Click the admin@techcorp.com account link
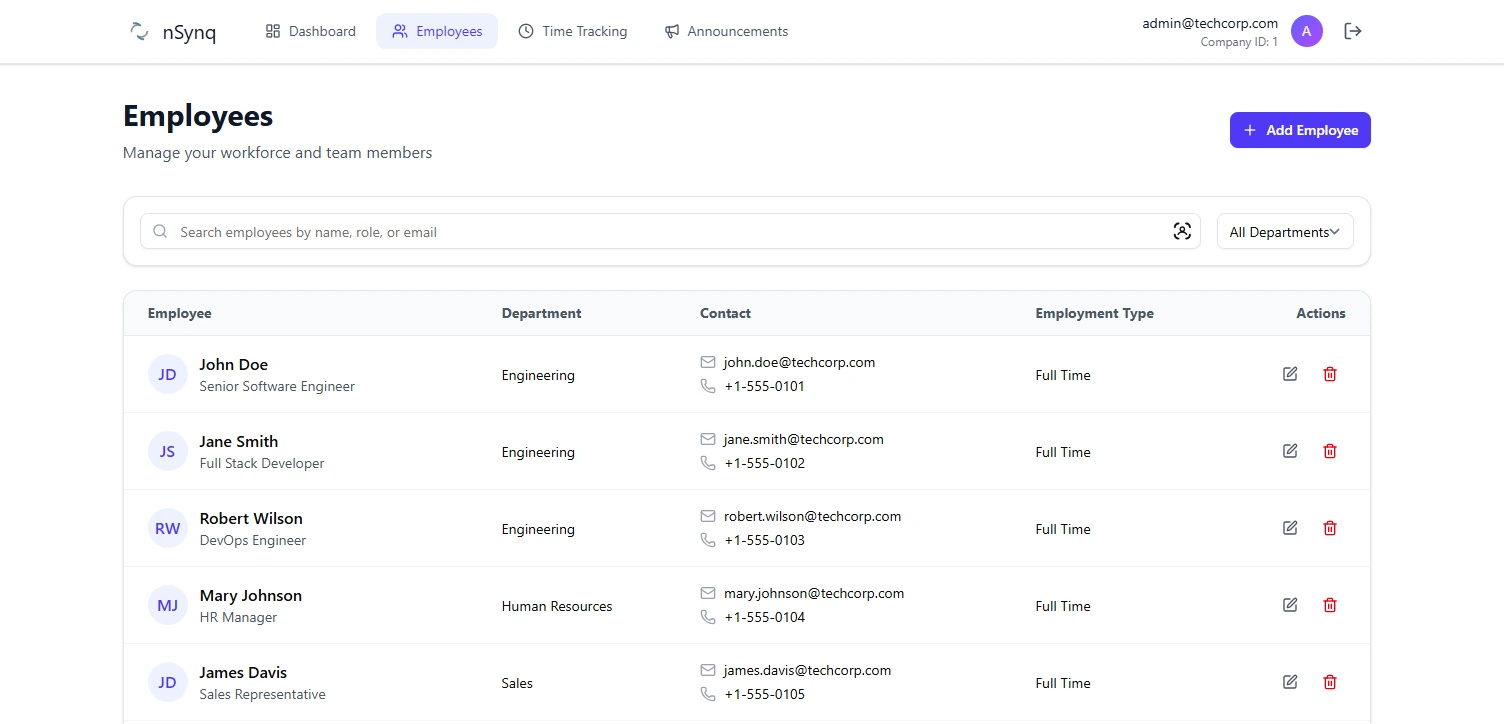 click(1209, 23)
